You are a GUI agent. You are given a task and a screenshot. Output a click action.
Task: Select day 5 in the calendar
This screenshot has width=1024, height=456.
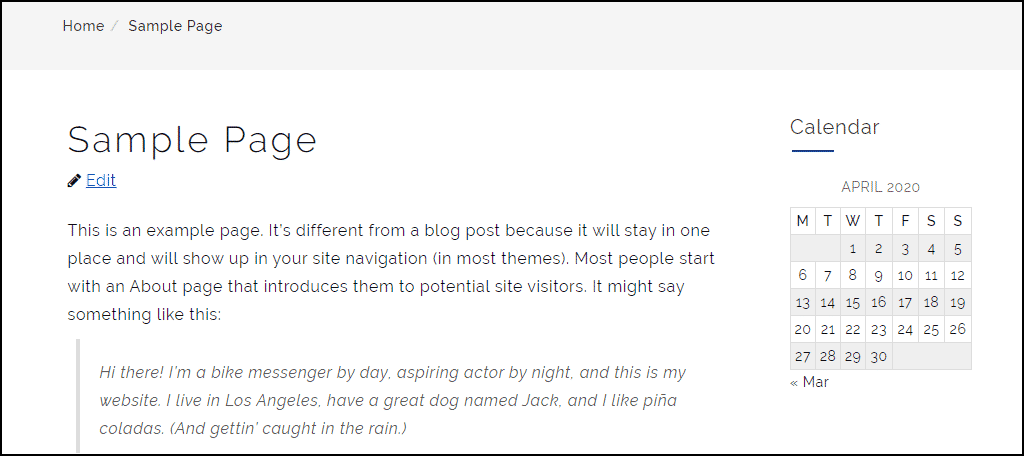click(958, 248)
